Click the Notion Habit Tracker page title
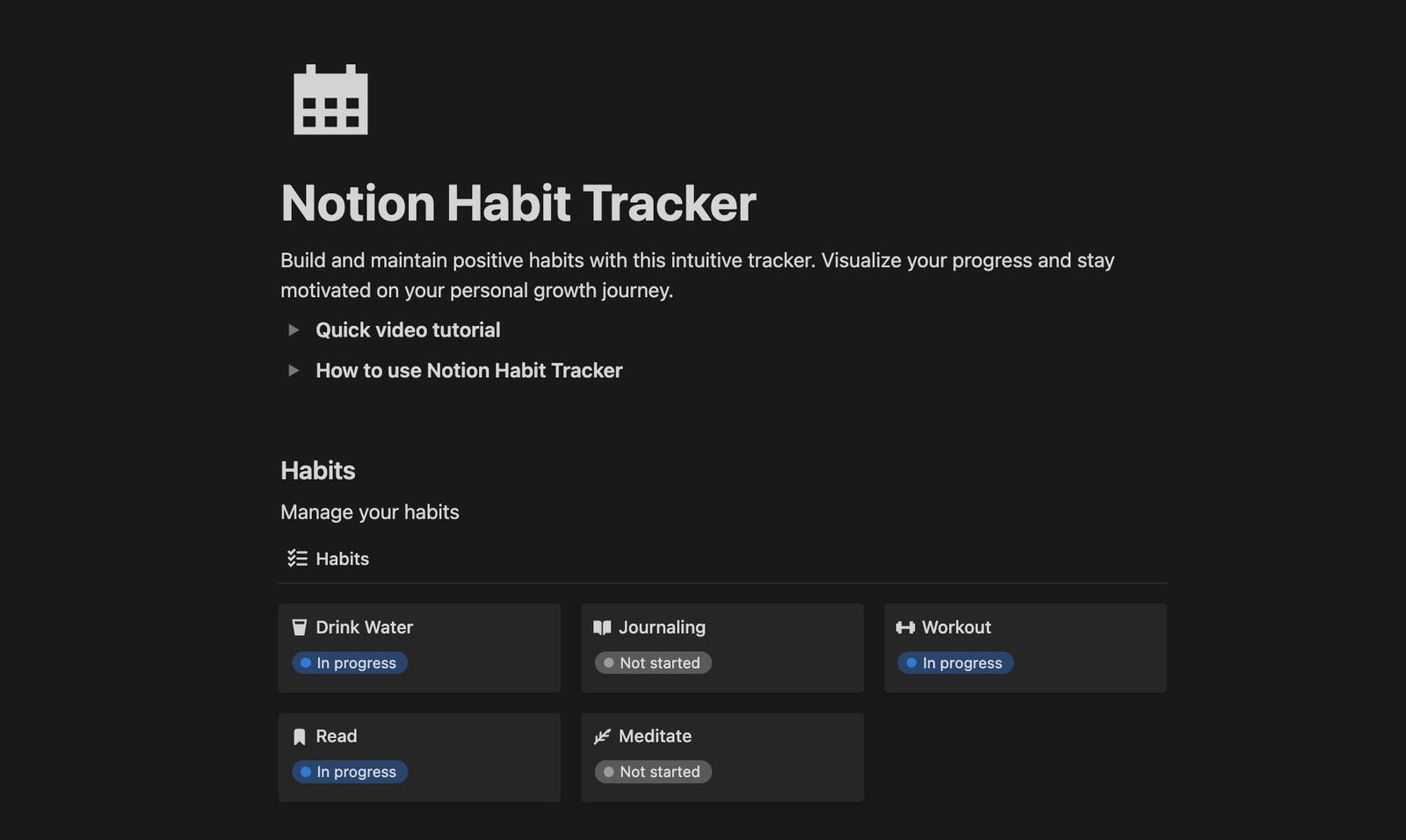Screen dimensions: 1406x840 518,203
